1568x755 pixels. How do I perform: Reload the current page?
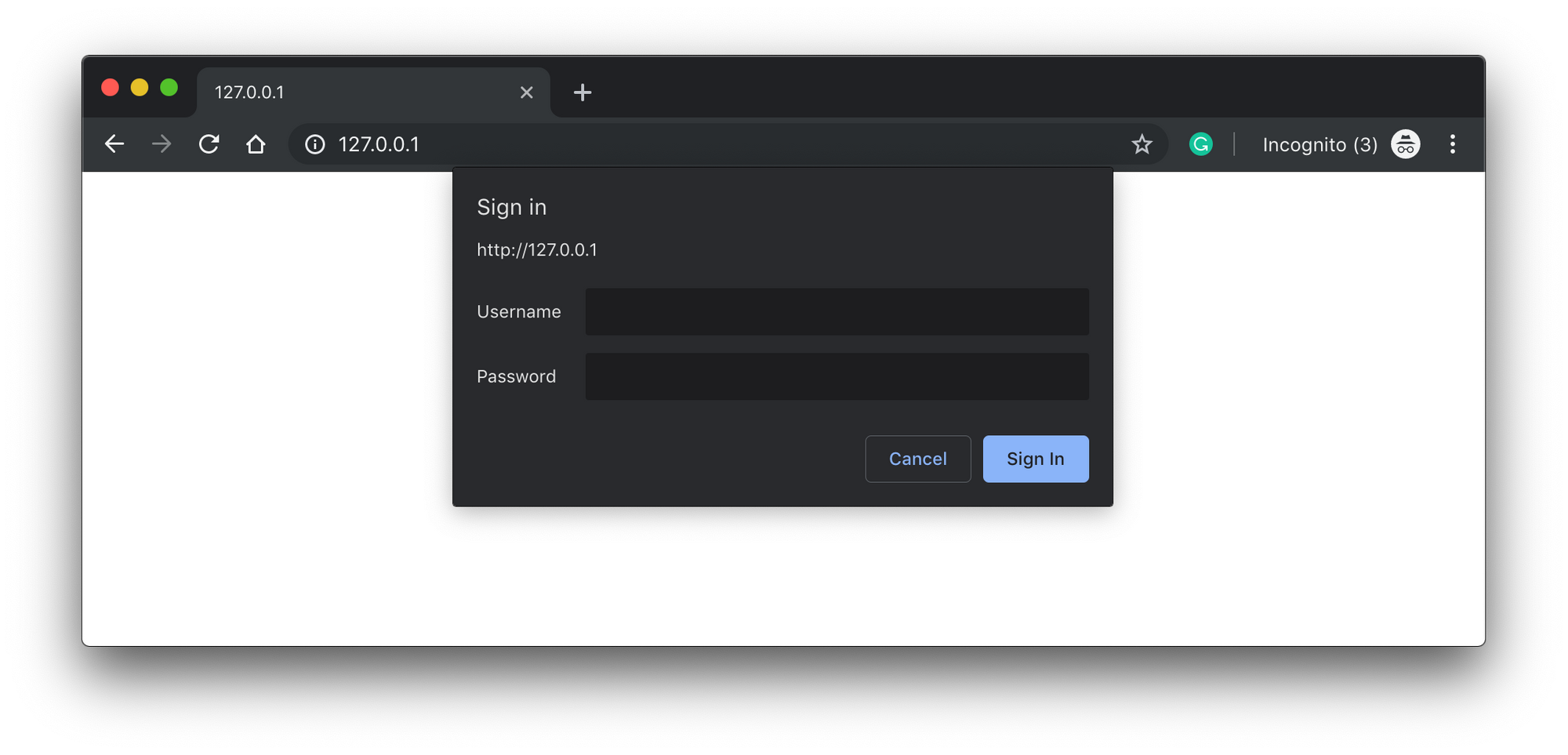pyautogui.click(x=209, y=143)
